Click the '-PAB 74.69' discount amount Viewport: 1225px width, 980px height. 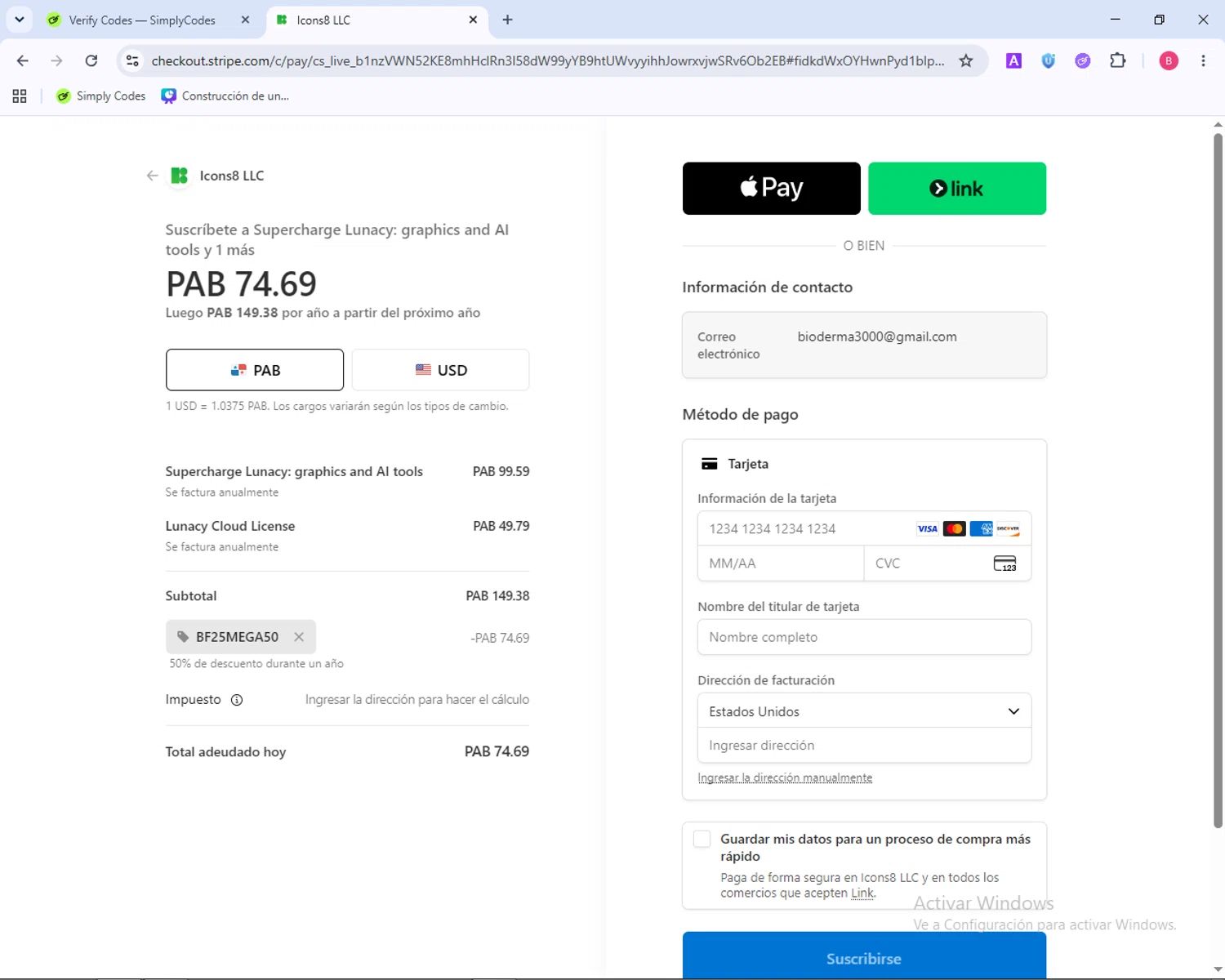tap(500, 638)
